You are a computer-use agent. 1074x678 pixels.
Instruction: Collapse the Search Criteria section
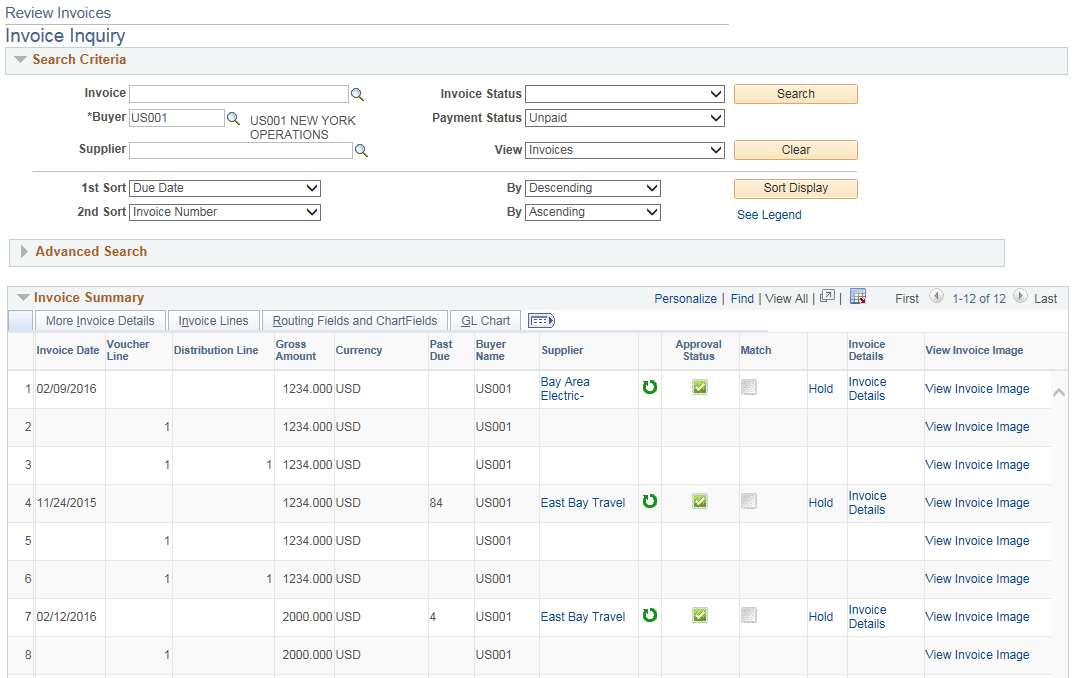(x=20, y=60)
